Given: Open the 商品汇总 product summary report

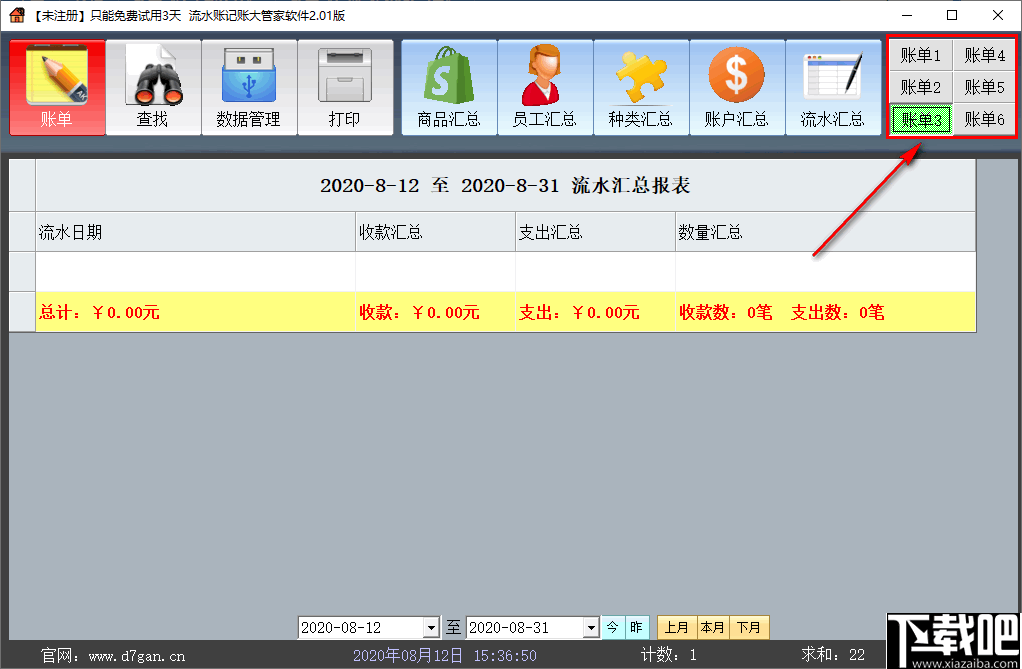Looking at the screenshot, I should 448,86.
